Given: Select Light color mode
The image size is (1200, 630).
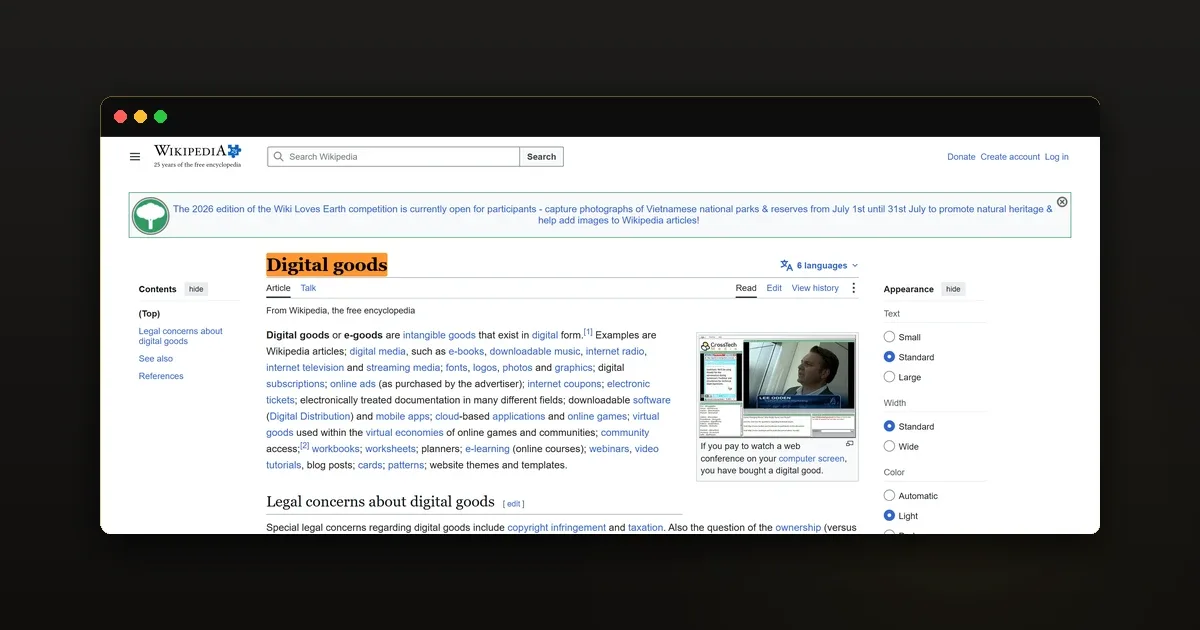Looking at the screenshot, I should 889,516.
